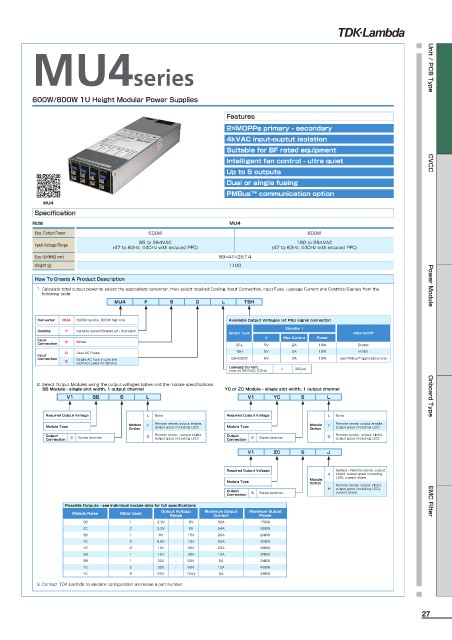Select the '2xMOPPs primary - secondary' feature bar
The width and height of the screenshot is (452, 640).
pos(309,128)
